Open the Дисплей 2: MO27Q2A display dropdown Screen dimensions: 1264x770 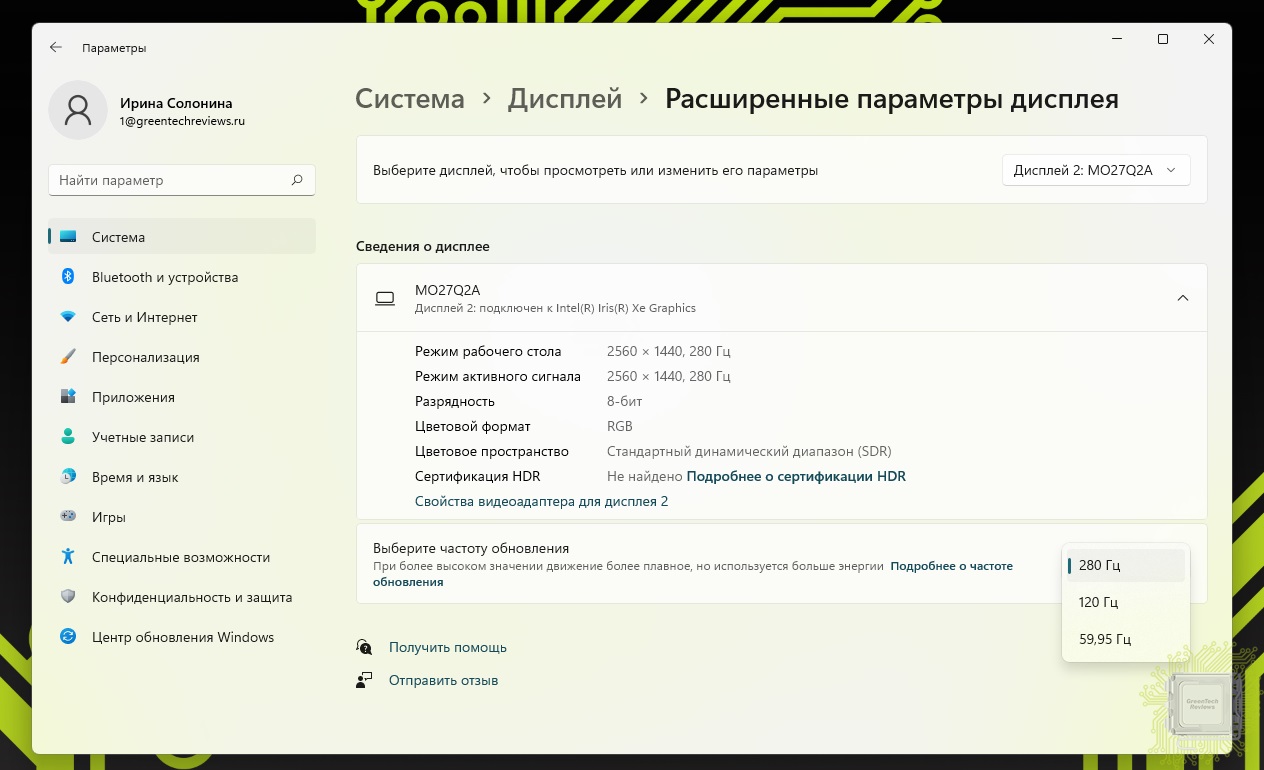point(1095,170)
